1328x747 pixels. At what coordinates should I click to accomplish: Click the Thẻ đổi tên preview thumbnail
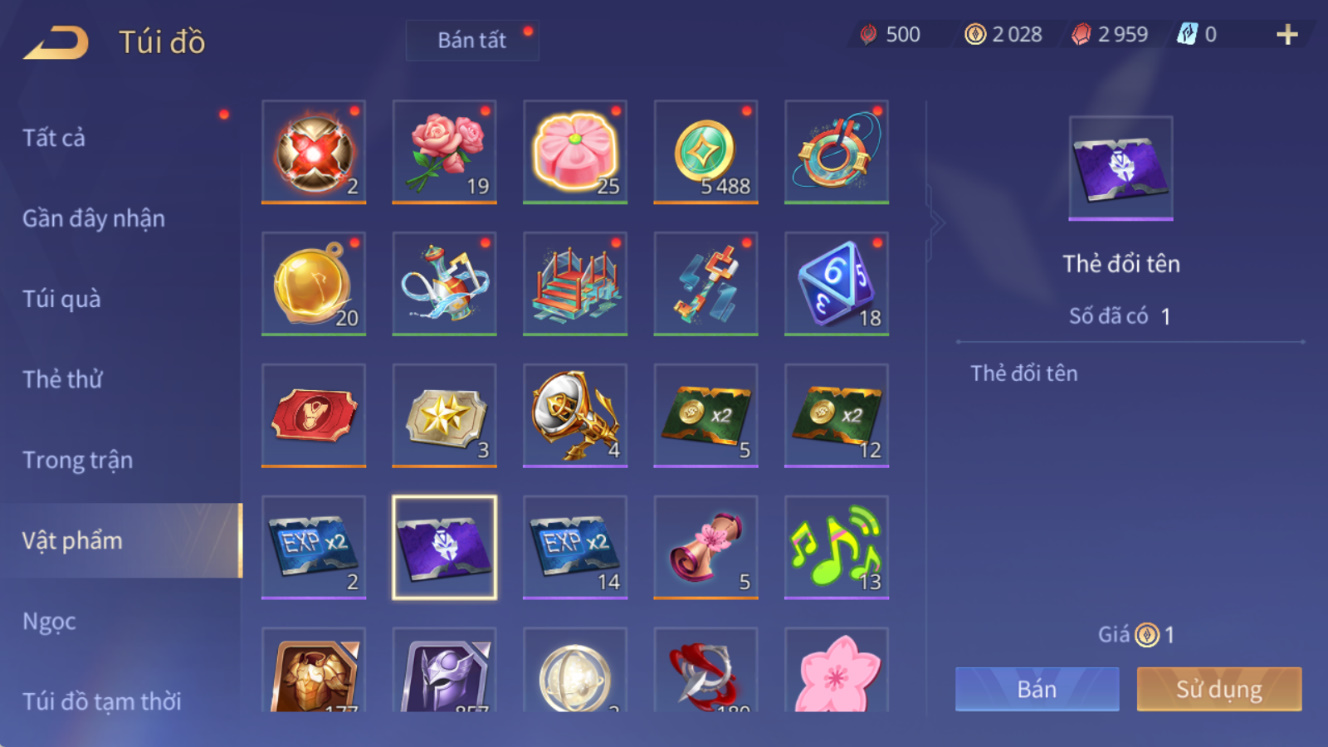(x=1121, y=168)
